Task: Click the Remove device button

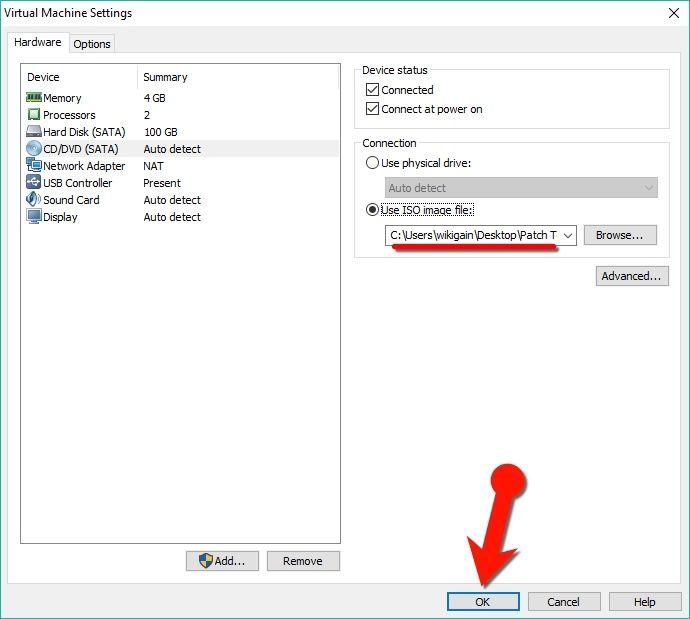Action: 303,561
